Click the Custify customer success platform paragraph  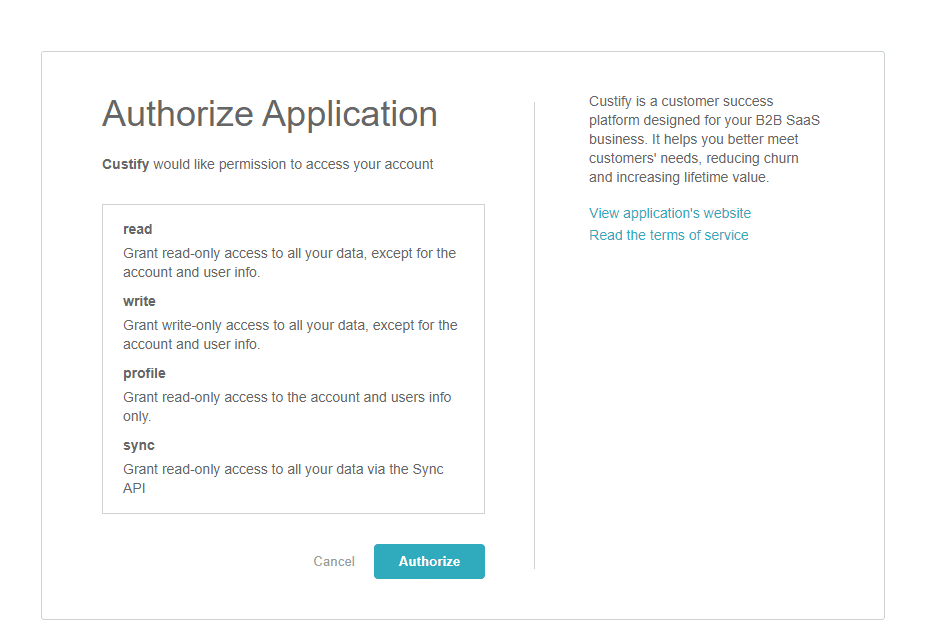704,139
